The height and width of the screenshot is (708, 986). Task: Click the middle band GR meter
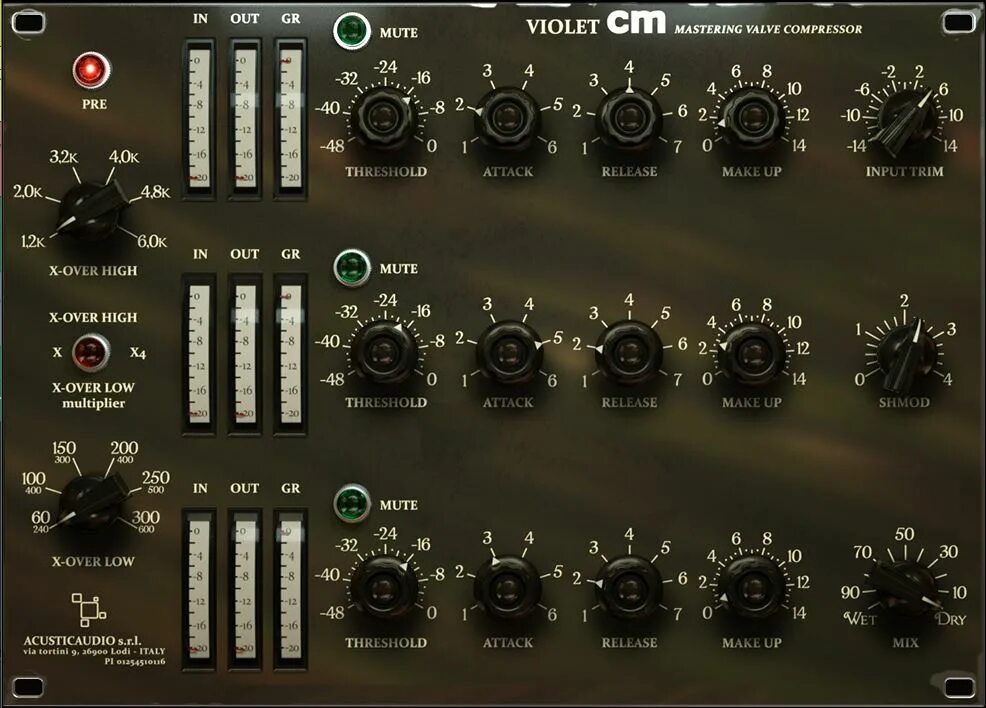pos(291,355)
